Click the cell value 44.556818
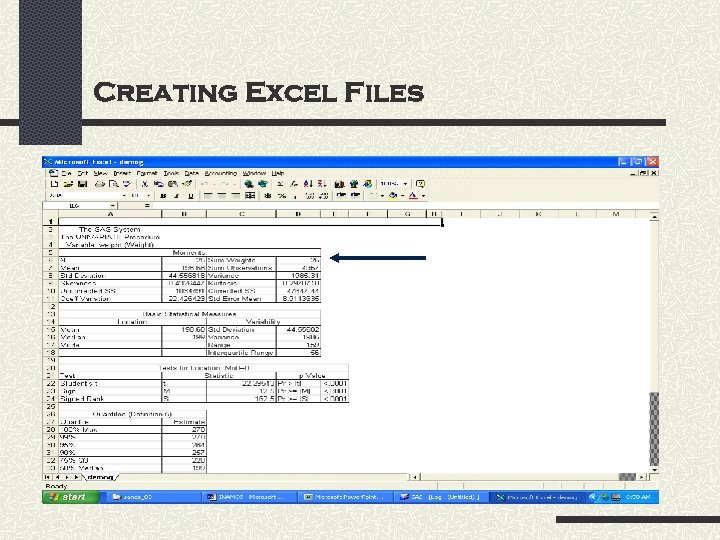This screenshot has height=540, width=720. pyautogui.click(x=186, y=276)
